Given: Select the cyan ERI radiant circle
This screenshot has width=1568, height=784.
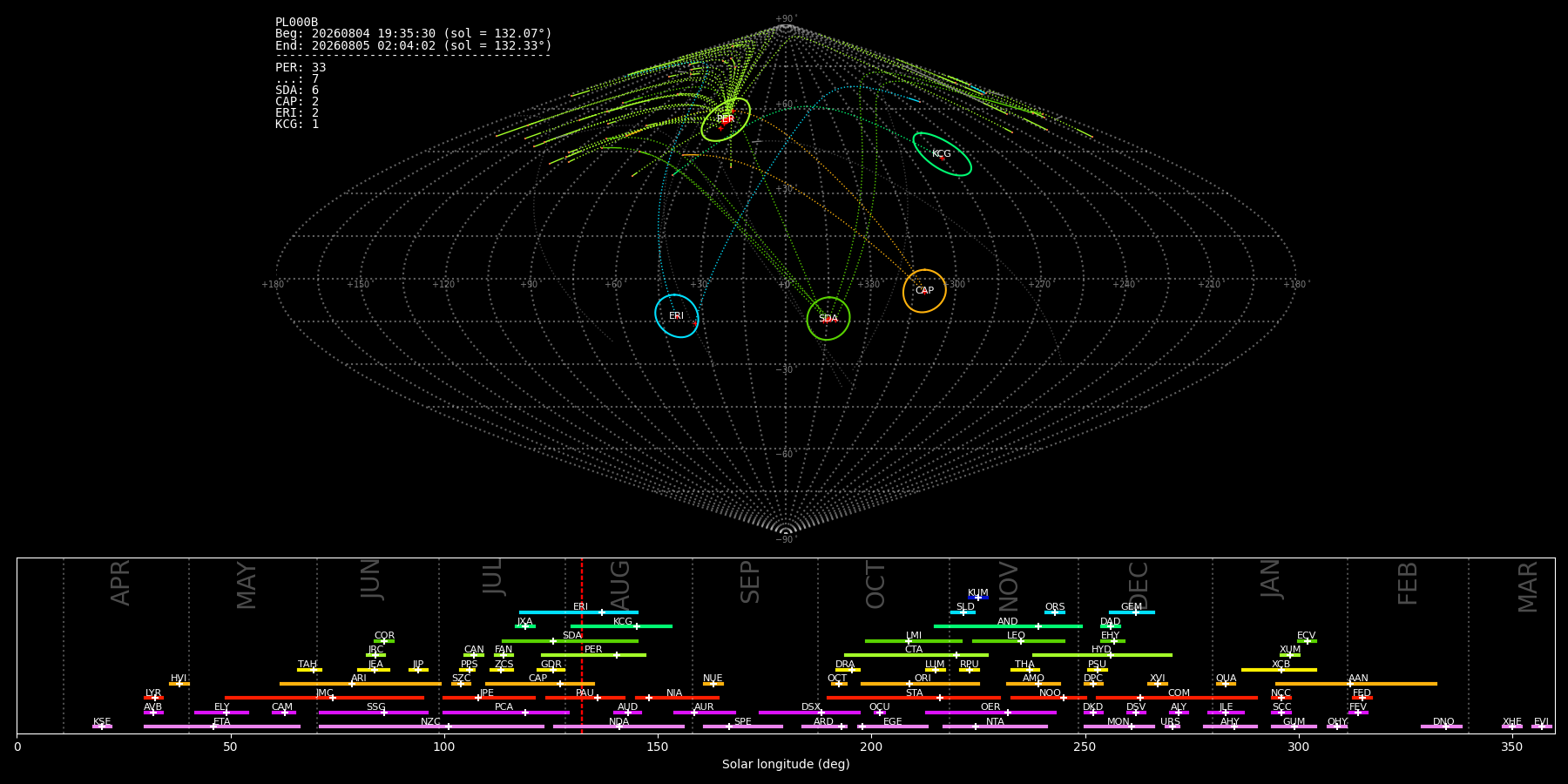Looking at the screenshot, I should pos(677,315).
